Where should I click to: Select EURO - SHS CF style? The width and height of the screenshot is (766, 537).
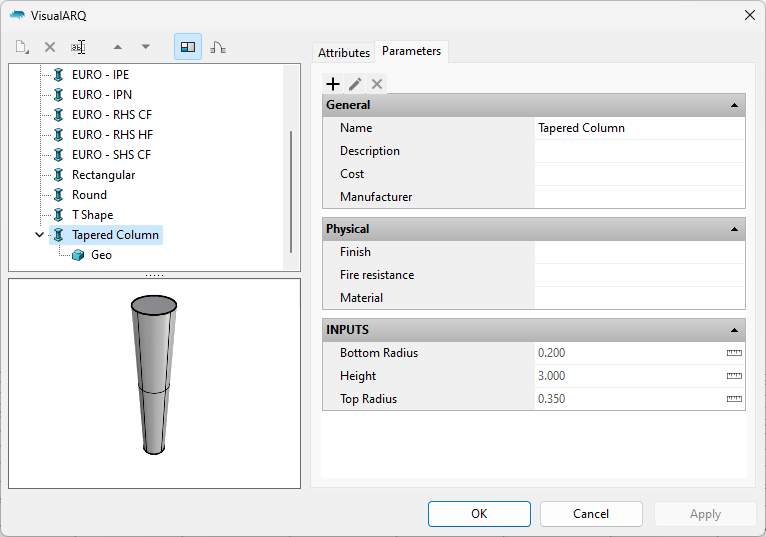click(111, 155)
